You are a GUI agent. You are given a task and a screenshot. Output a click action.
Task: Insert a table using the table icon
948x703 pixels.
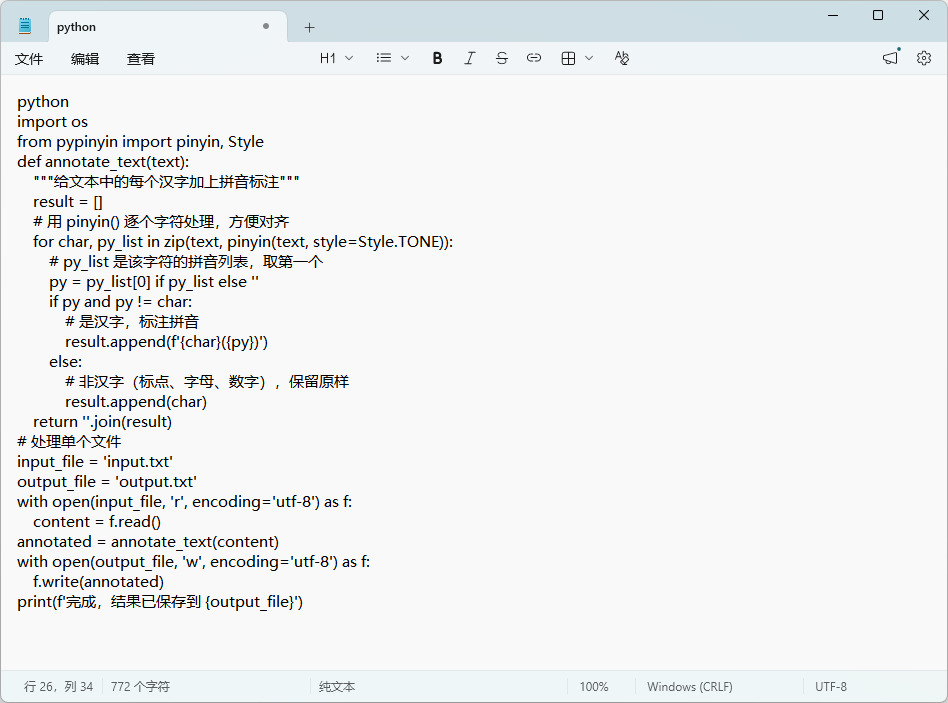click(568, 58)
